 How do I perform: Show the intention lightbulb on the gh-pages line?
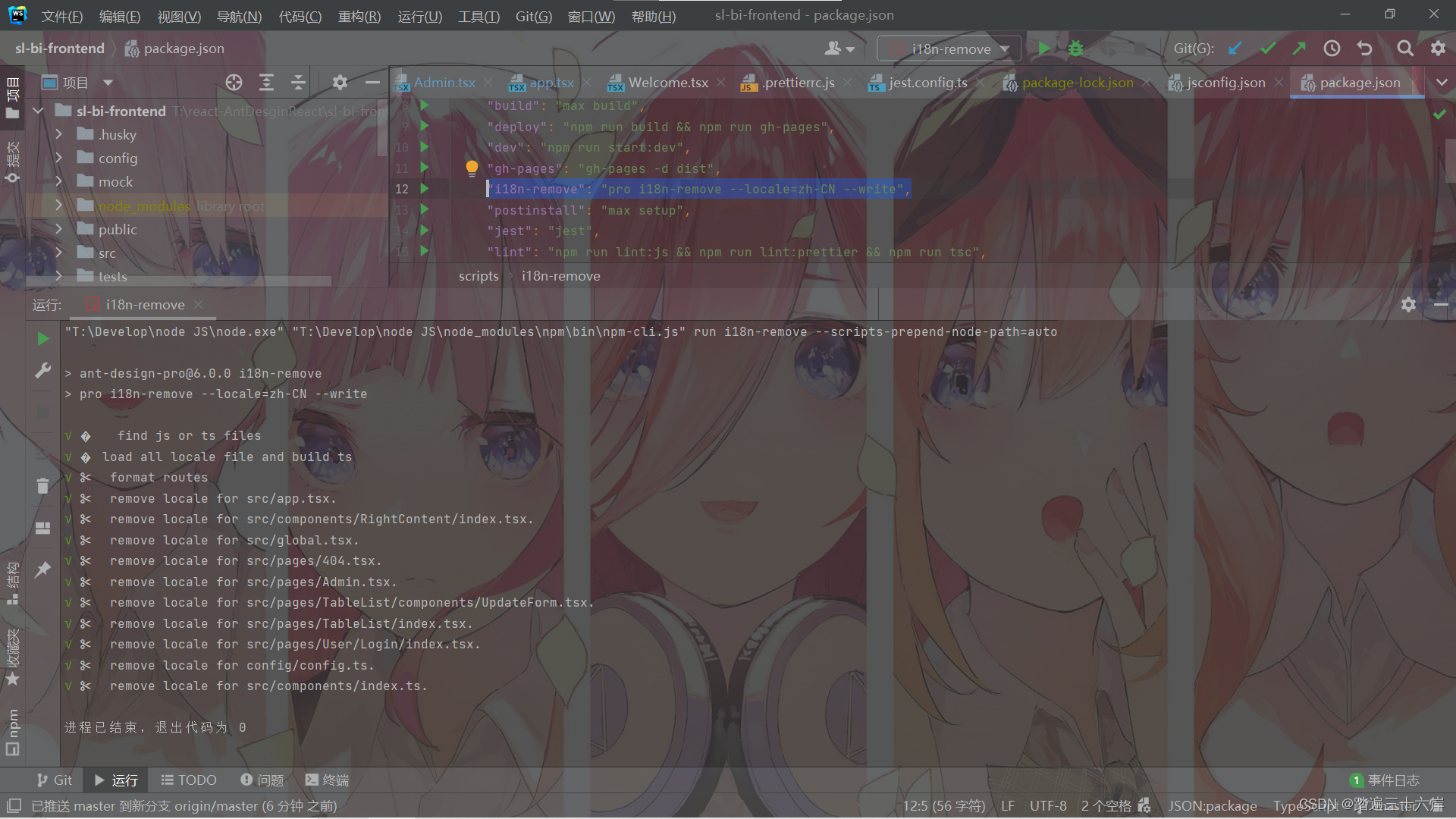[x=472, y=168]
